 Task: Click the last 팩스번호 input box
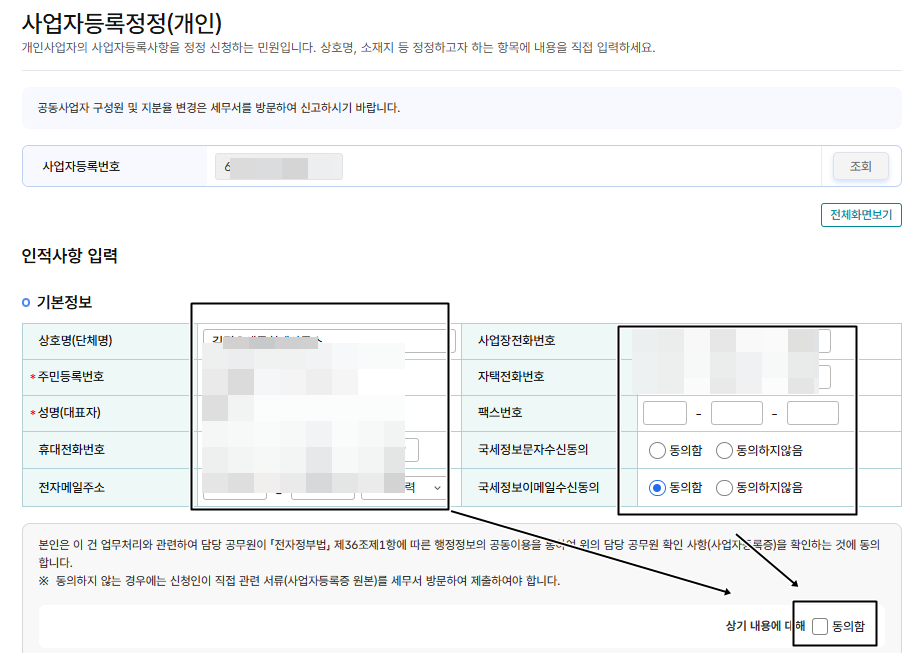click(x=810, y=412)
